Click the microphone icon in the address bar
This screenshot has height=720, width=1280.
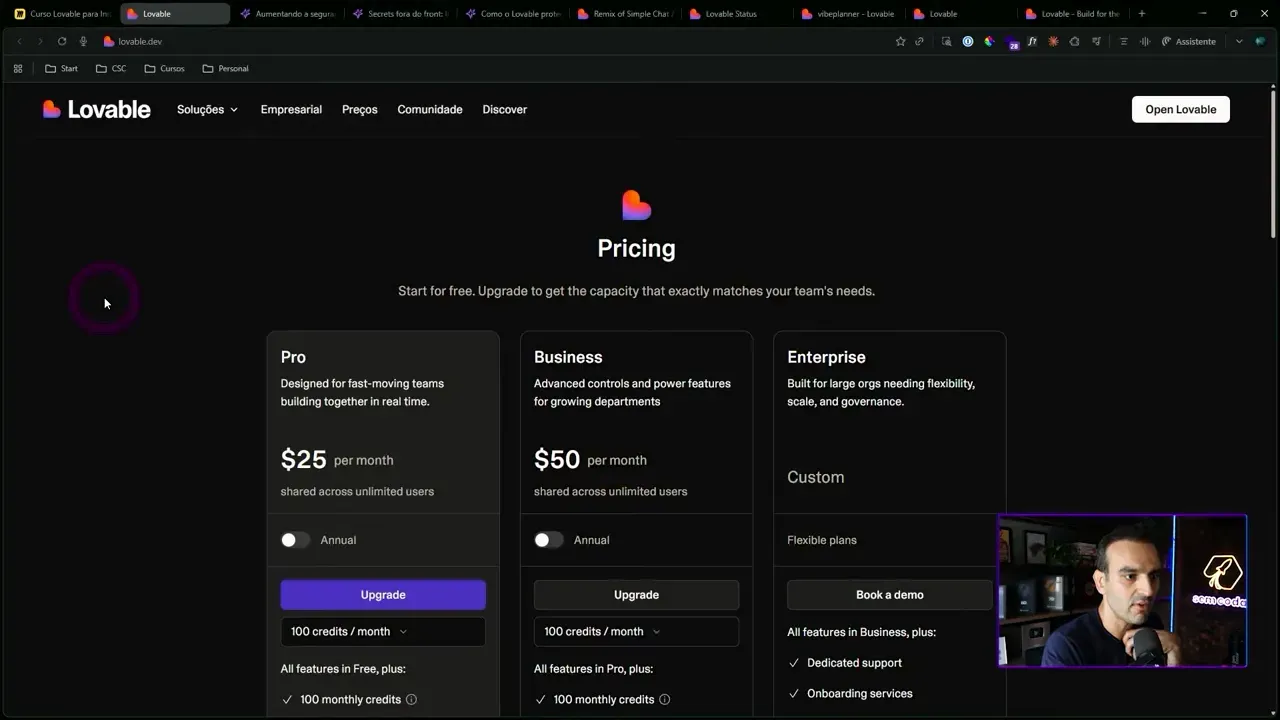coord(83,41)
